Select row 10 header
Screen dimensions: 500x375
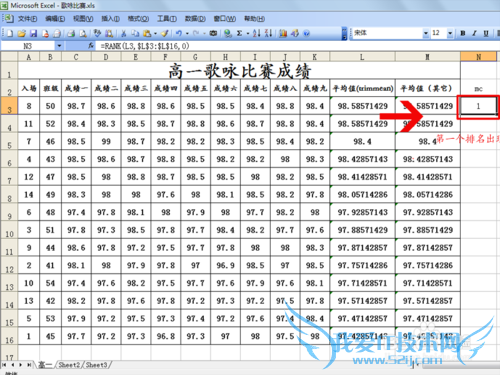(x=9, y=230)
